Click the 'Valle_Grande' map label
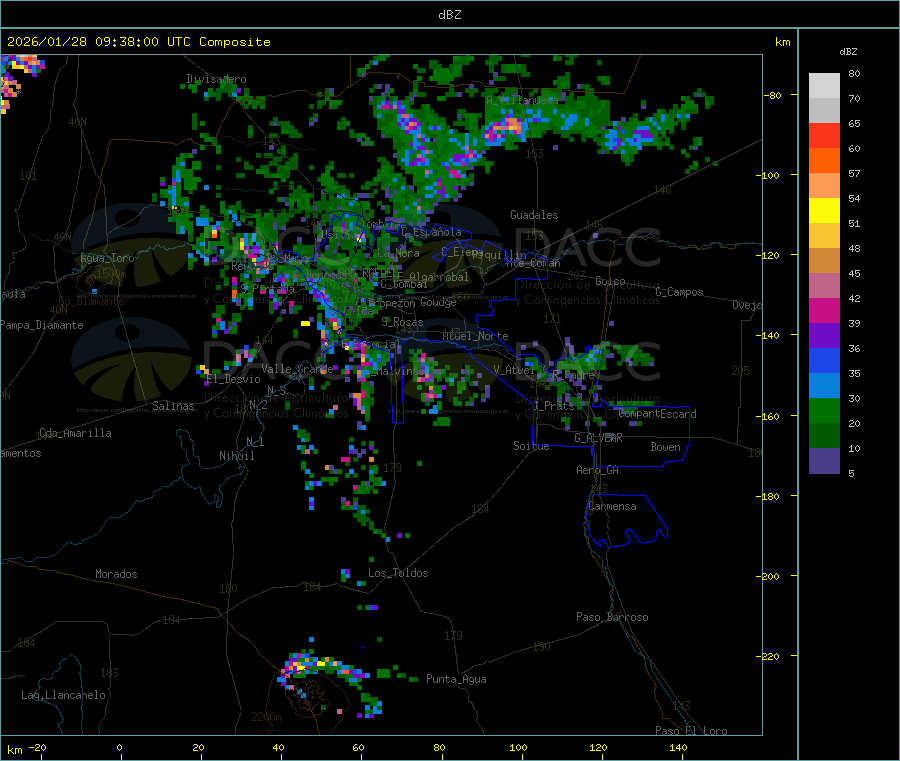The width and height of the screenshot is (900, 761). tap(297, 368)
